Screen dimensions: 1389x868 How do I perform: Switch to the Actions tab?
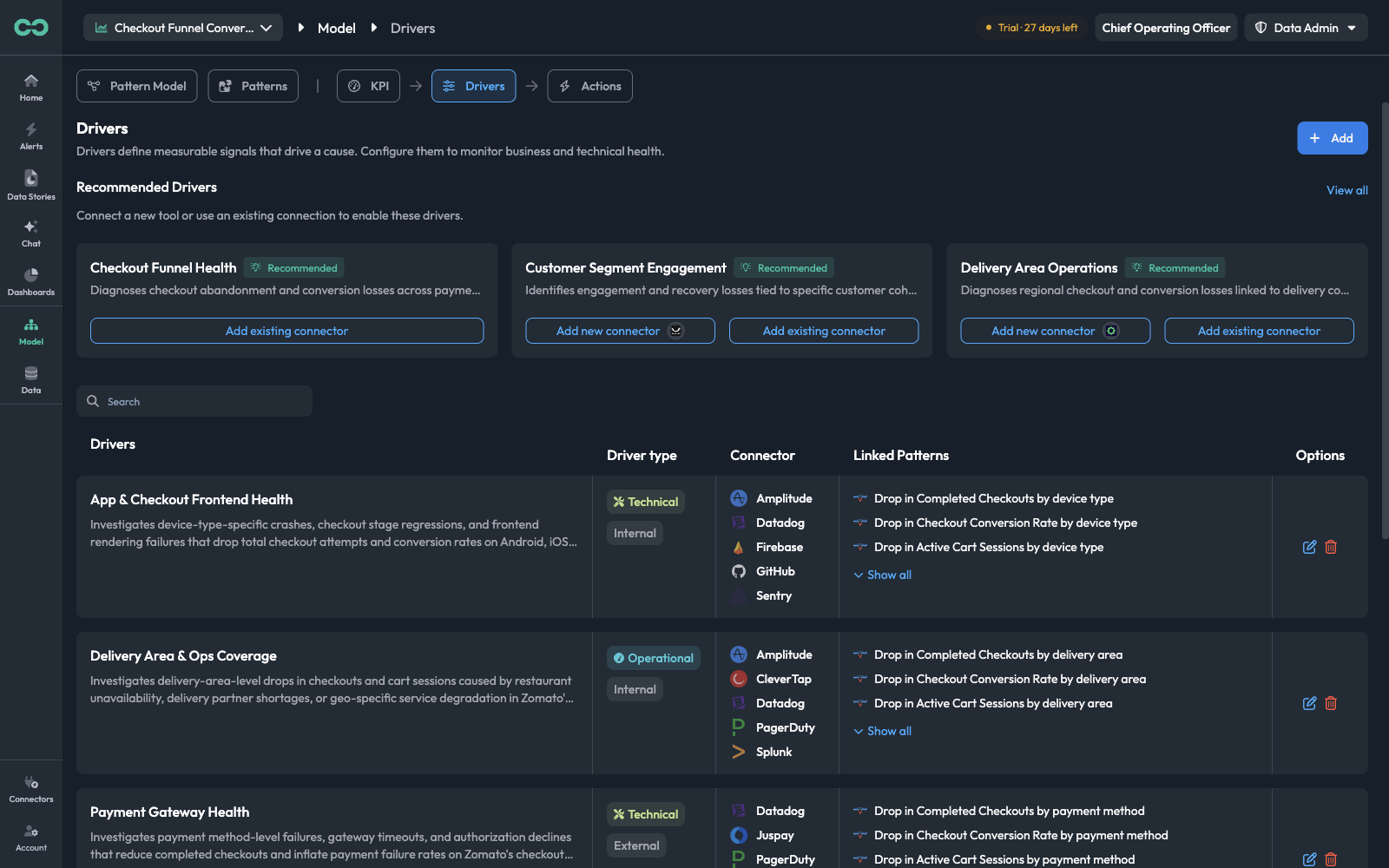point(590,86)
